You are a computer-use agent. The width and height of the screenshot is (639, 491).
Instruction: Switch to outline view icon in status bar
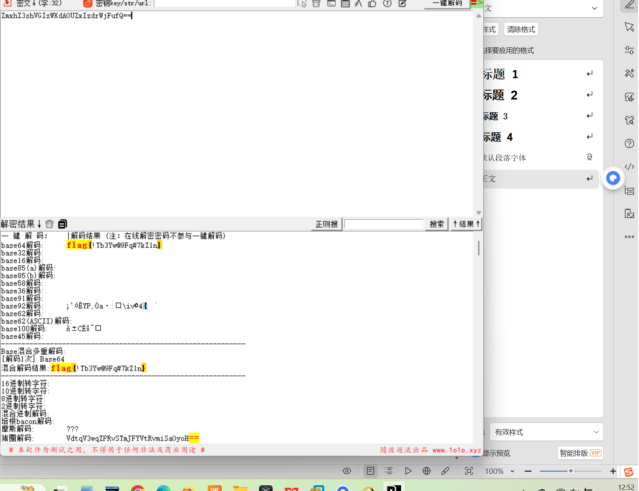pyautogui.click(x=389, y=471)
